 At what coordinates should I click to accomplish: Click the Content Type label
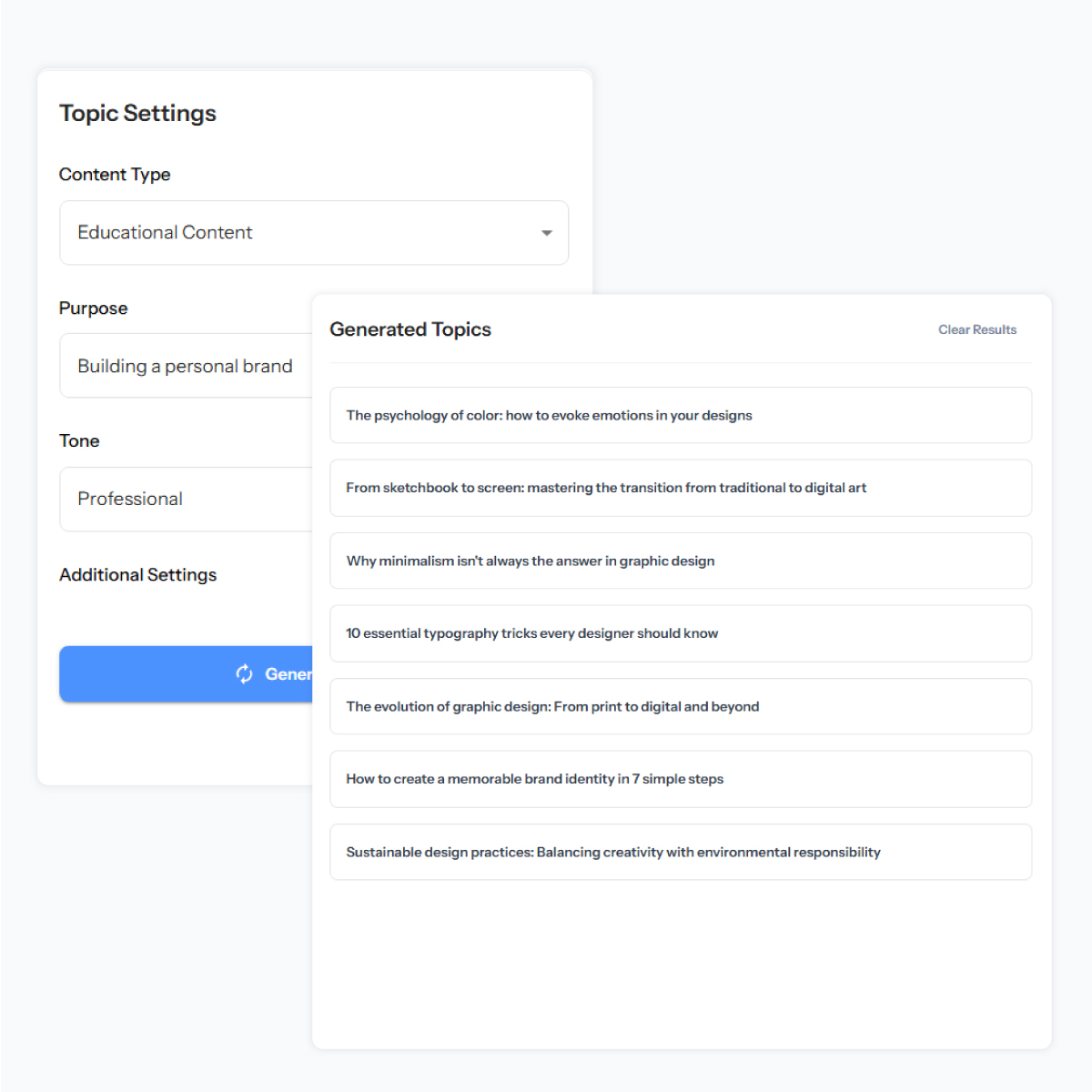tap(115, 175)
